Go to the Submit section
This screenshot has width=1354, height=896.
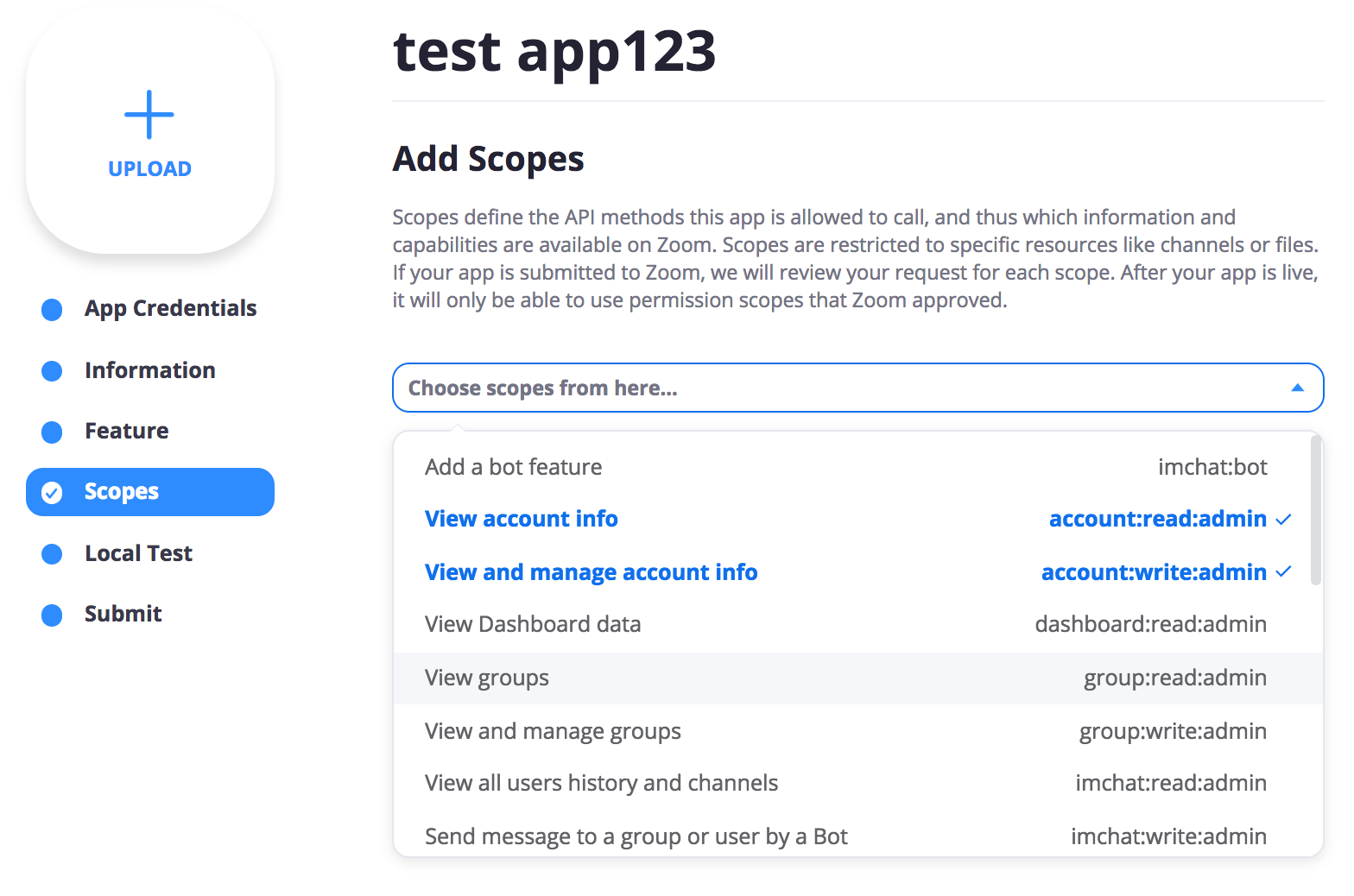[x=123, y=614]
